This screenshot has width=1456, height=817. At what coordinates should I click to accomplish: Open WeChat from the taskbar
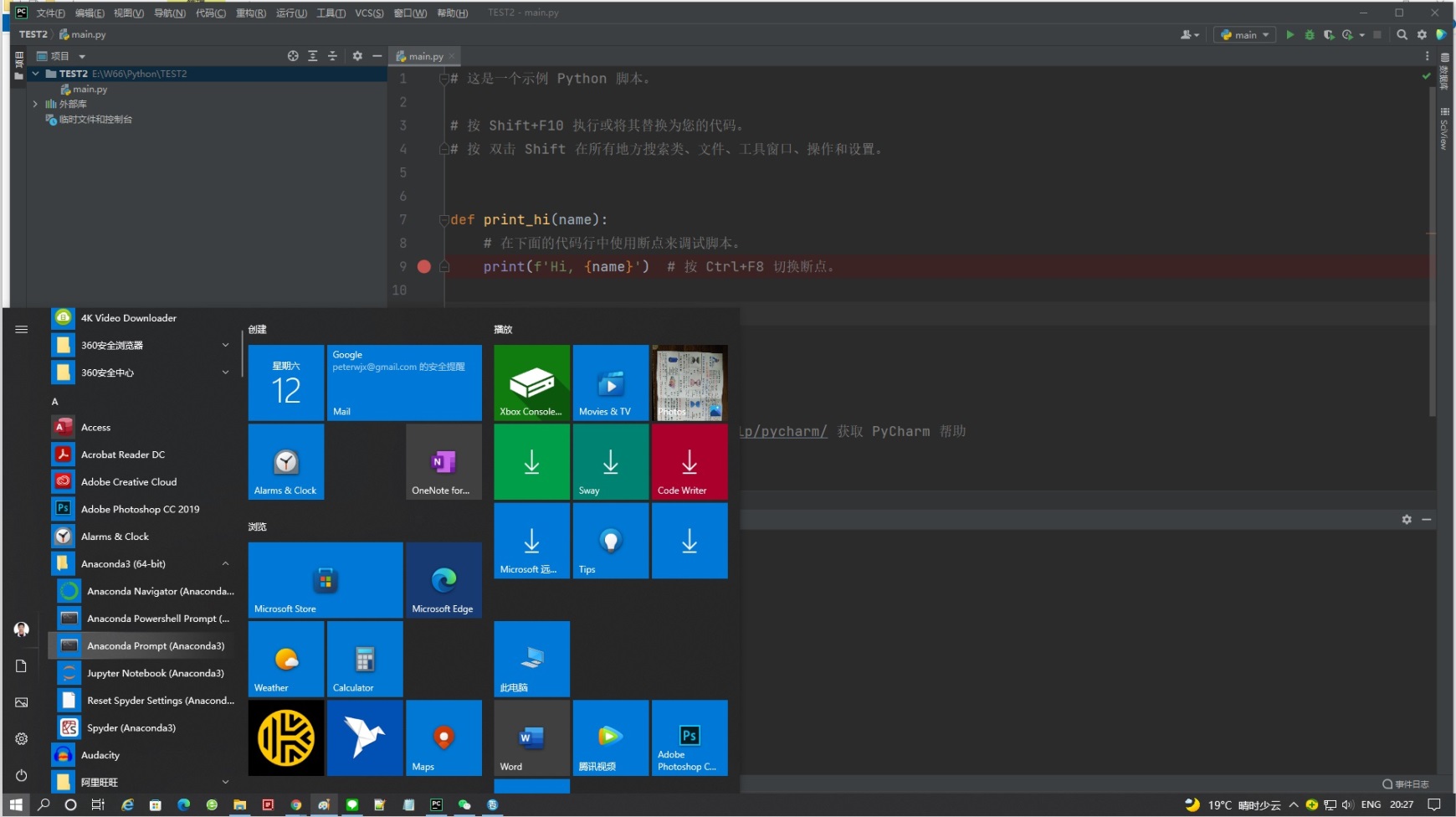[x=464, y=804]
